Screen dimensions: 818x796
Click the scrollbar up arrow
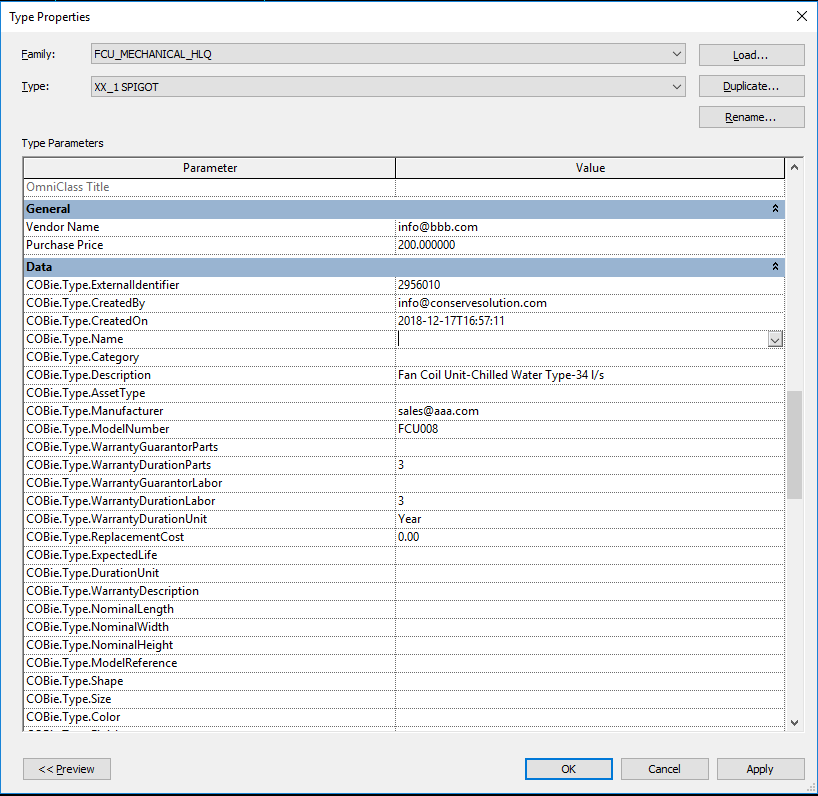[795, 168]
